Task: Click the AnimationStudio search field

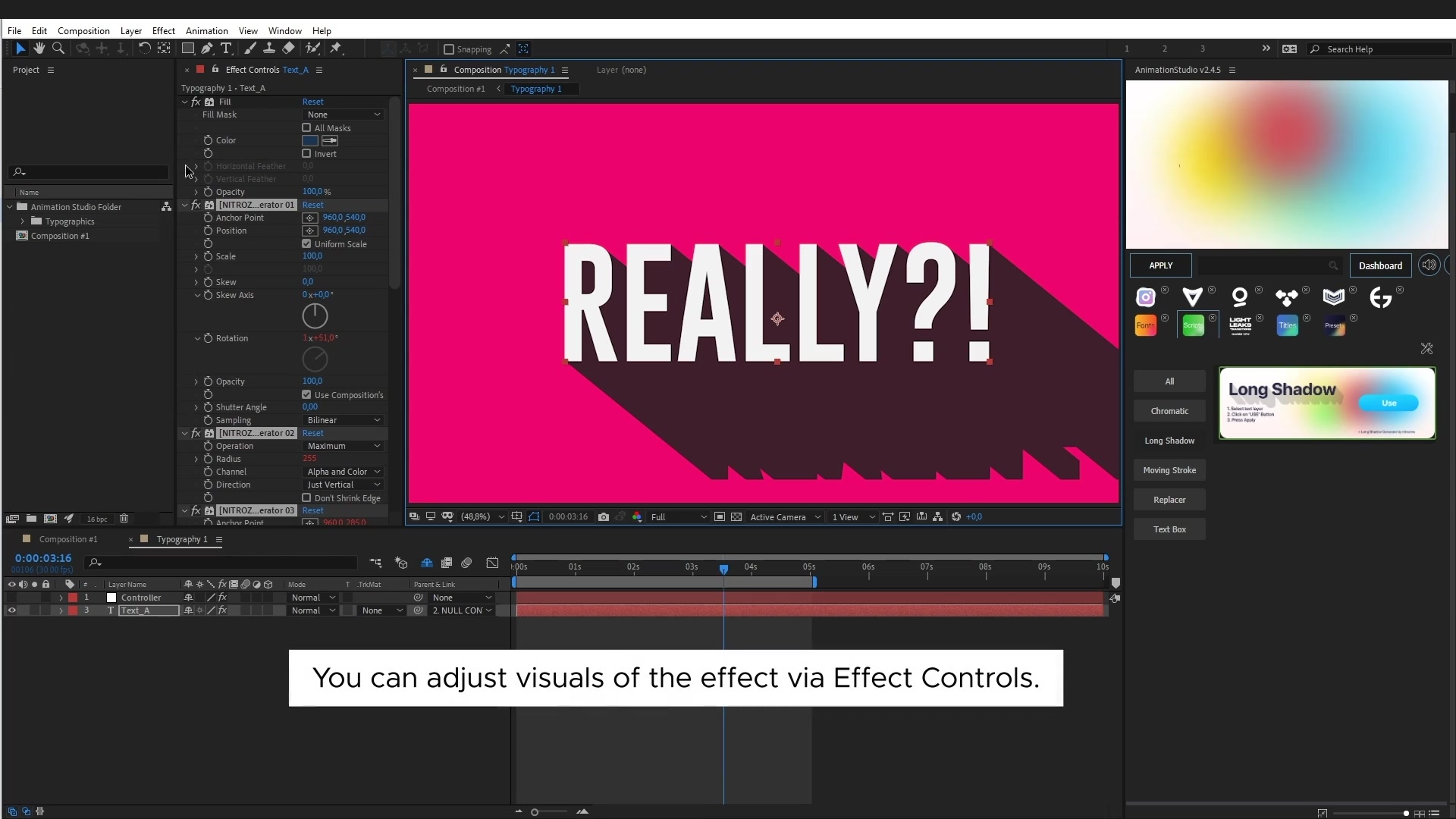Action: tap(1269, 265)
